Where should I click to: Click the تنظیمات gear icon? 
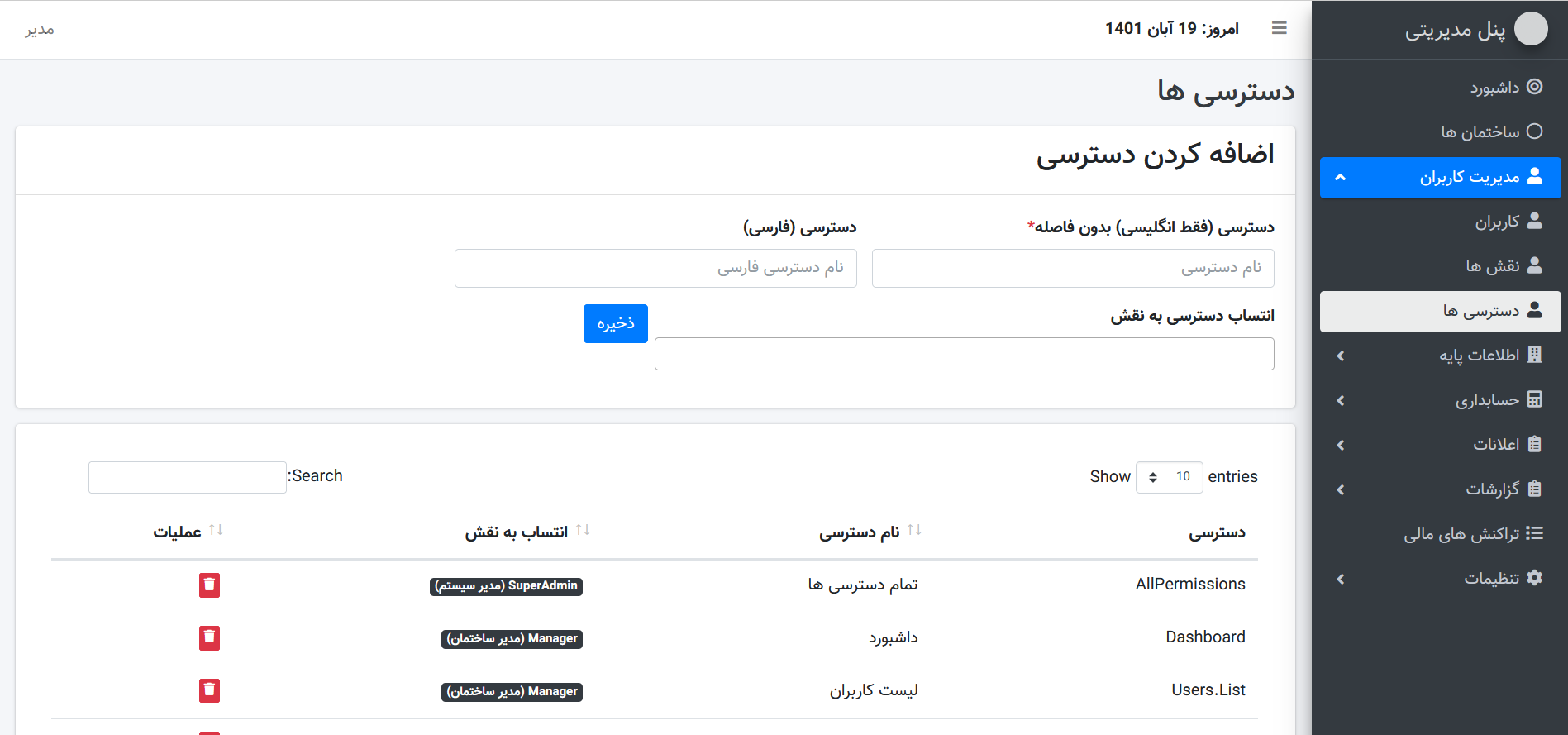tap(1535, 578)
